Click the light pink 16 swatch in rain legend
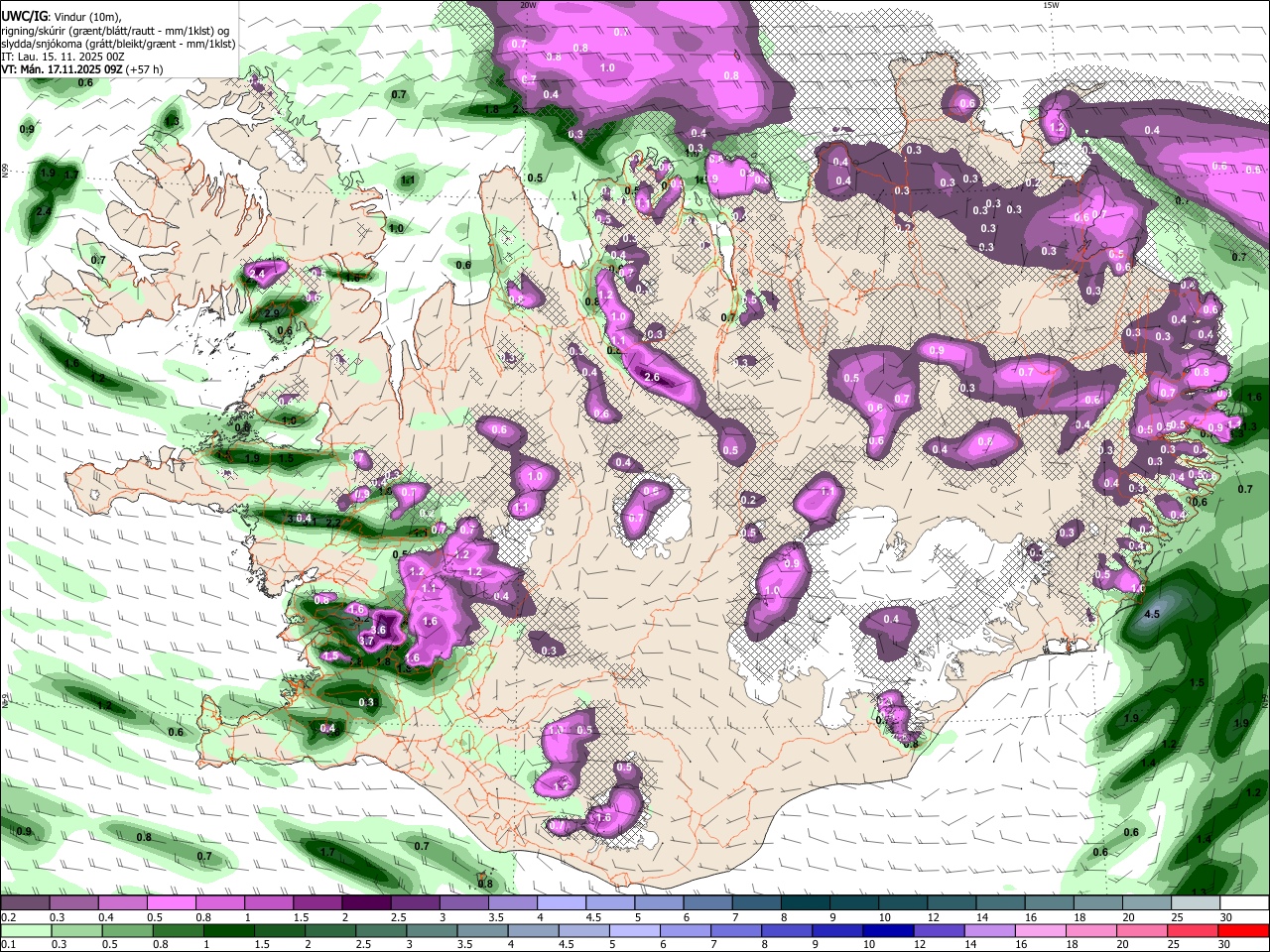 pyautogui.click(x=1042, y=930)
